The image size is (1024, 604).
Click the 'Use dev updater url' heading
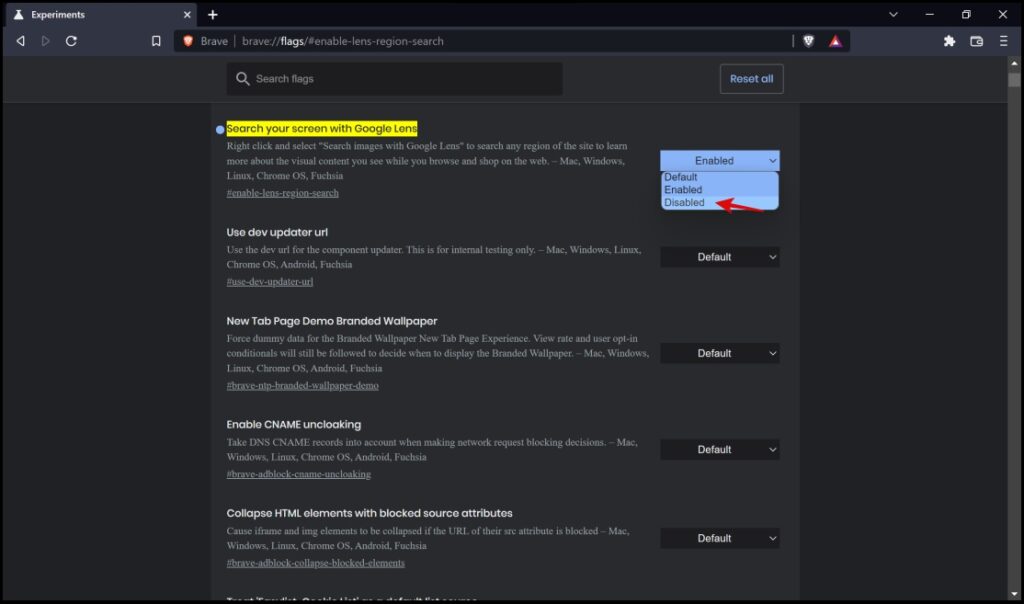click(277, 232)
